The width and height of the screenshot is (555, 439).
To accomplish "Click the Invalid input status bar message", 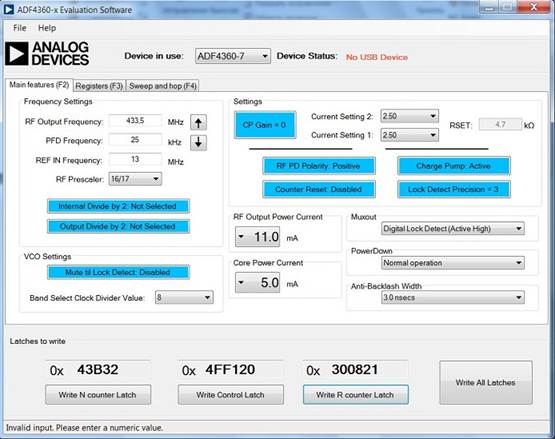I will pyautogui.click(x=84, y=428).
